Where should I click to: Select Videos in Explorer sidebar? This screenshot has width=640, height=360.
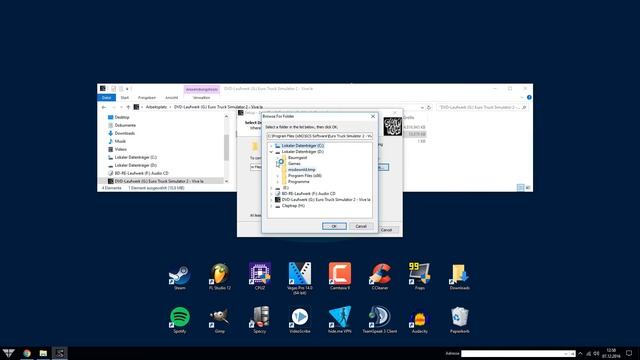120,149
